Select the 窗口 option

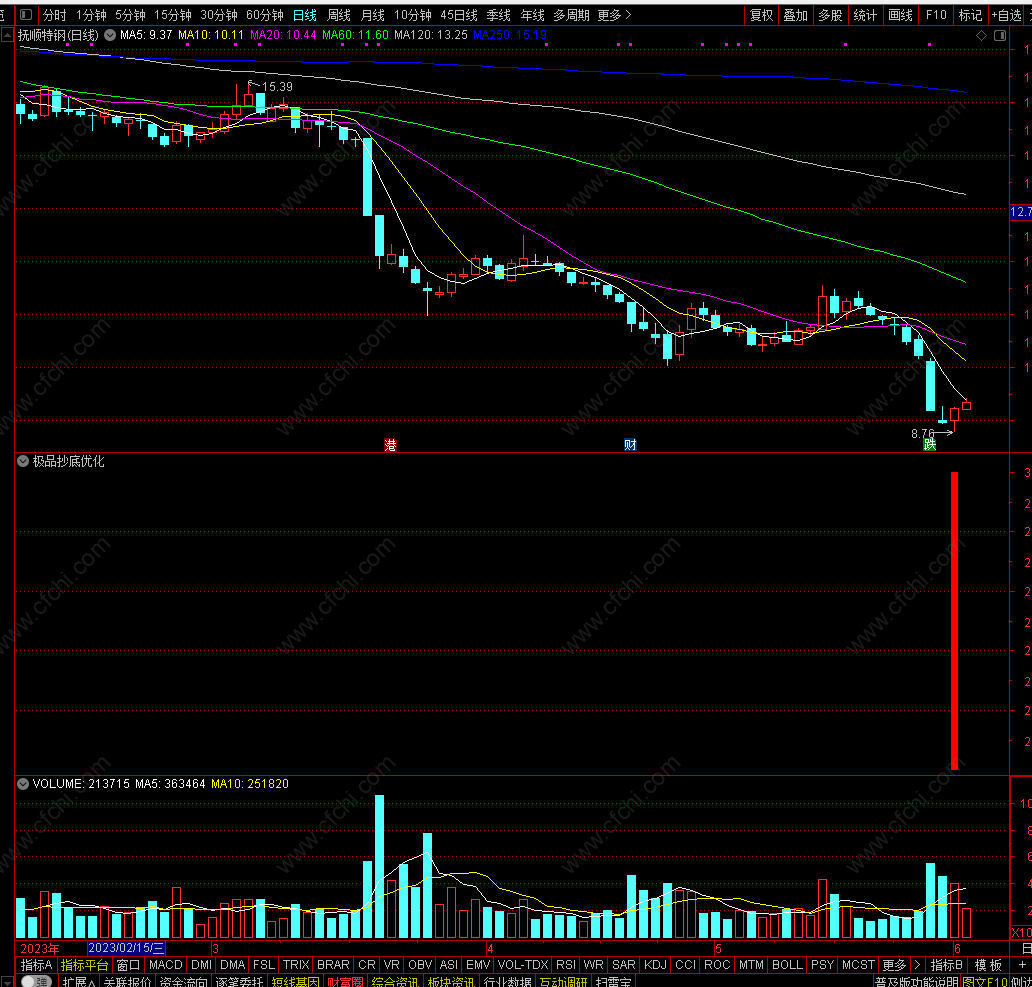click(x=128, y=965)
